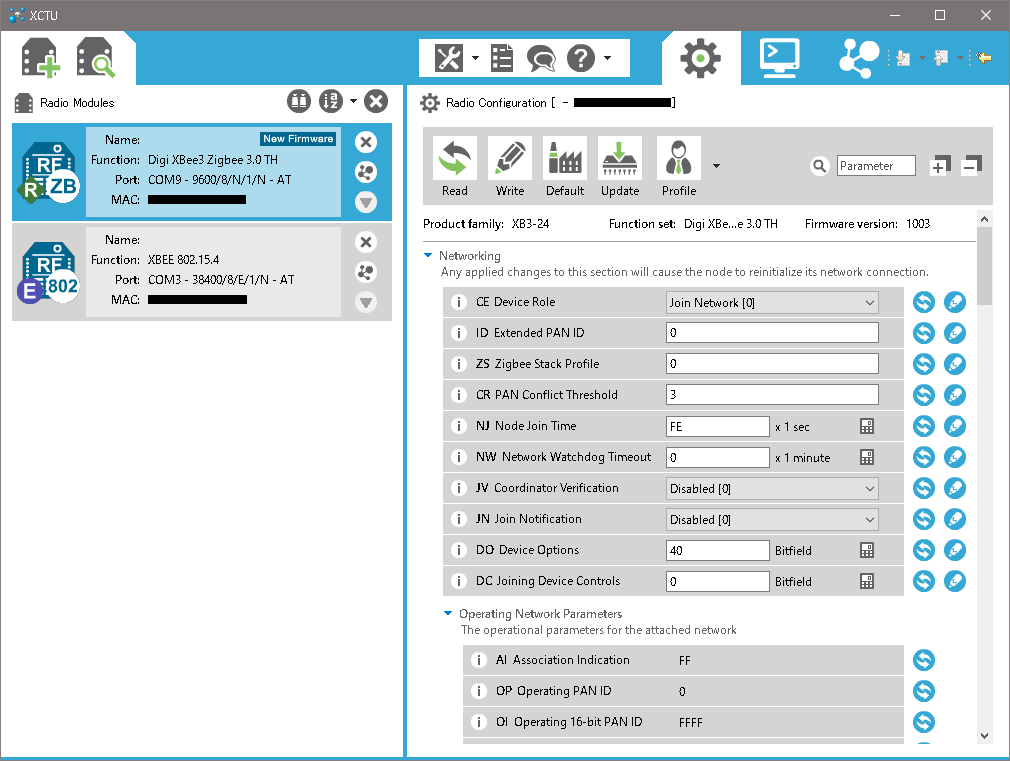Screen dimensions: 1010x761
Task: Remove the XBEE 802.15.4 module
Action: click(x=366, y=242)
